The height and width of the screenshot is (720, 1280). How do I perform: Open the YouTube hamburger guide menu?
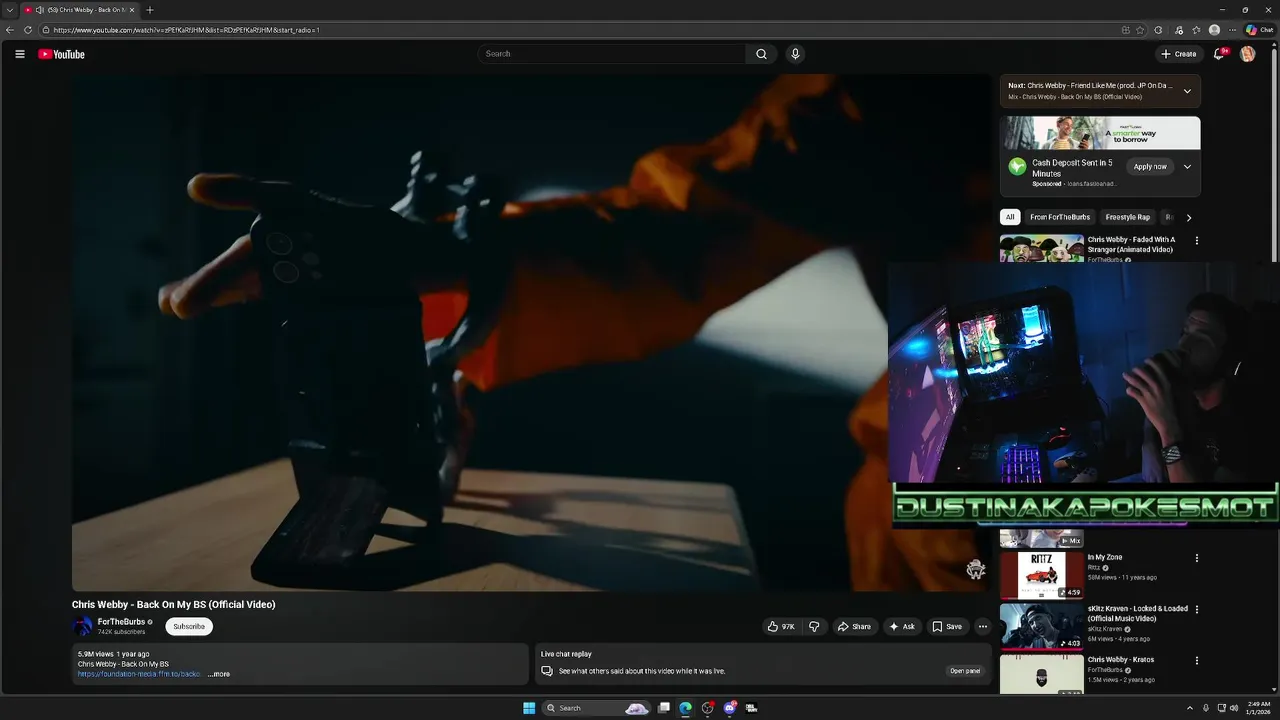click(x=19, y=54)
